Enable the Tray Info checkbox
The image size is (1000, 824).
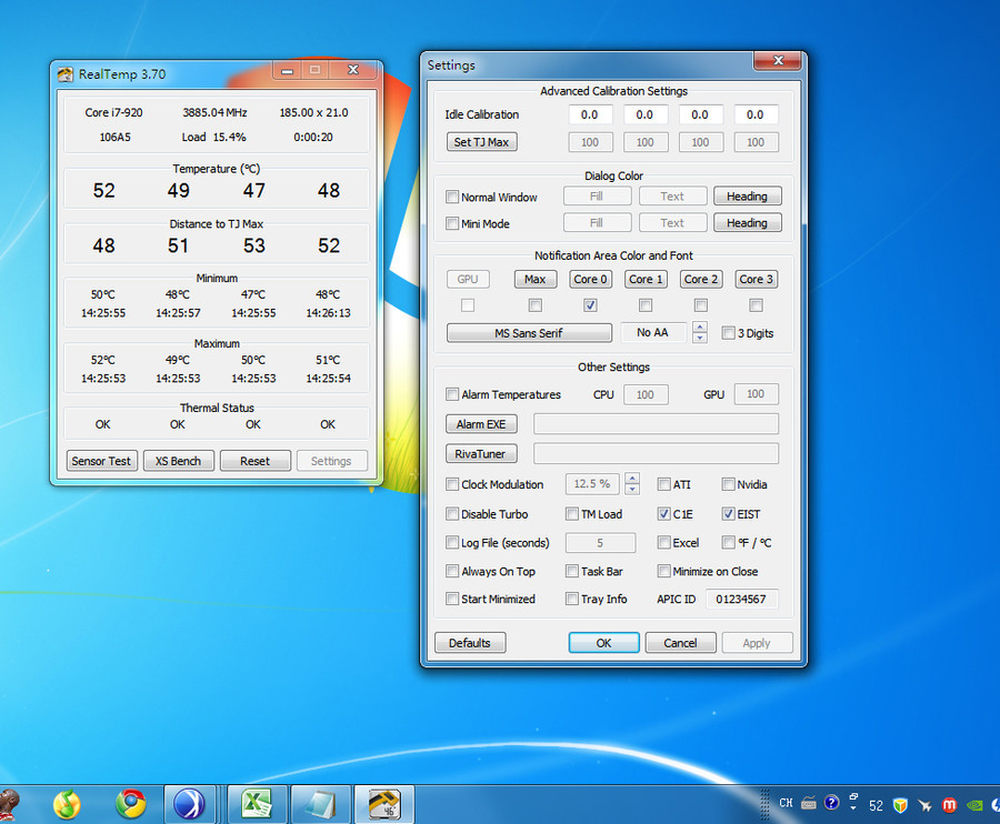pyautogui.click(x=572, y=599)
